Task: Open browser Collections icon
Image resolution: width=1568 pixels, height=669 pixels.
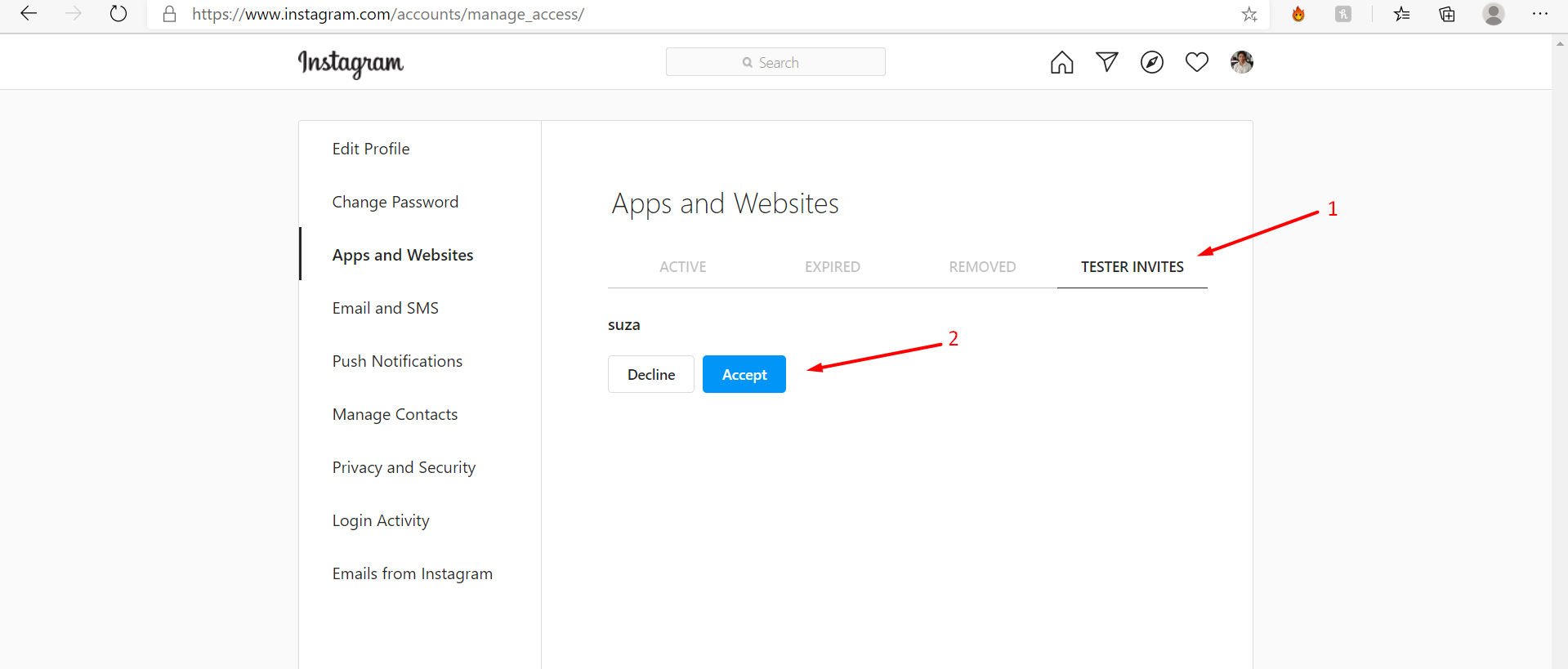Action: [x=1447, y=14]
